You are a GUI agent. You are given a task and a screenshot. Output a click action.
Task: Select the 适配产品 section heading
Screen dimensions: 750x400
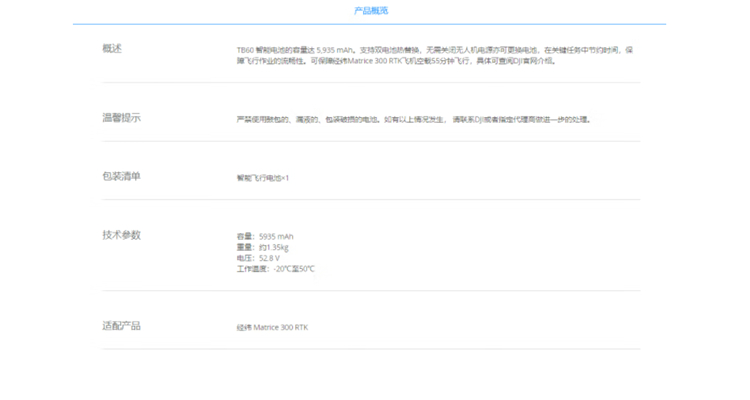click(121, 326)
